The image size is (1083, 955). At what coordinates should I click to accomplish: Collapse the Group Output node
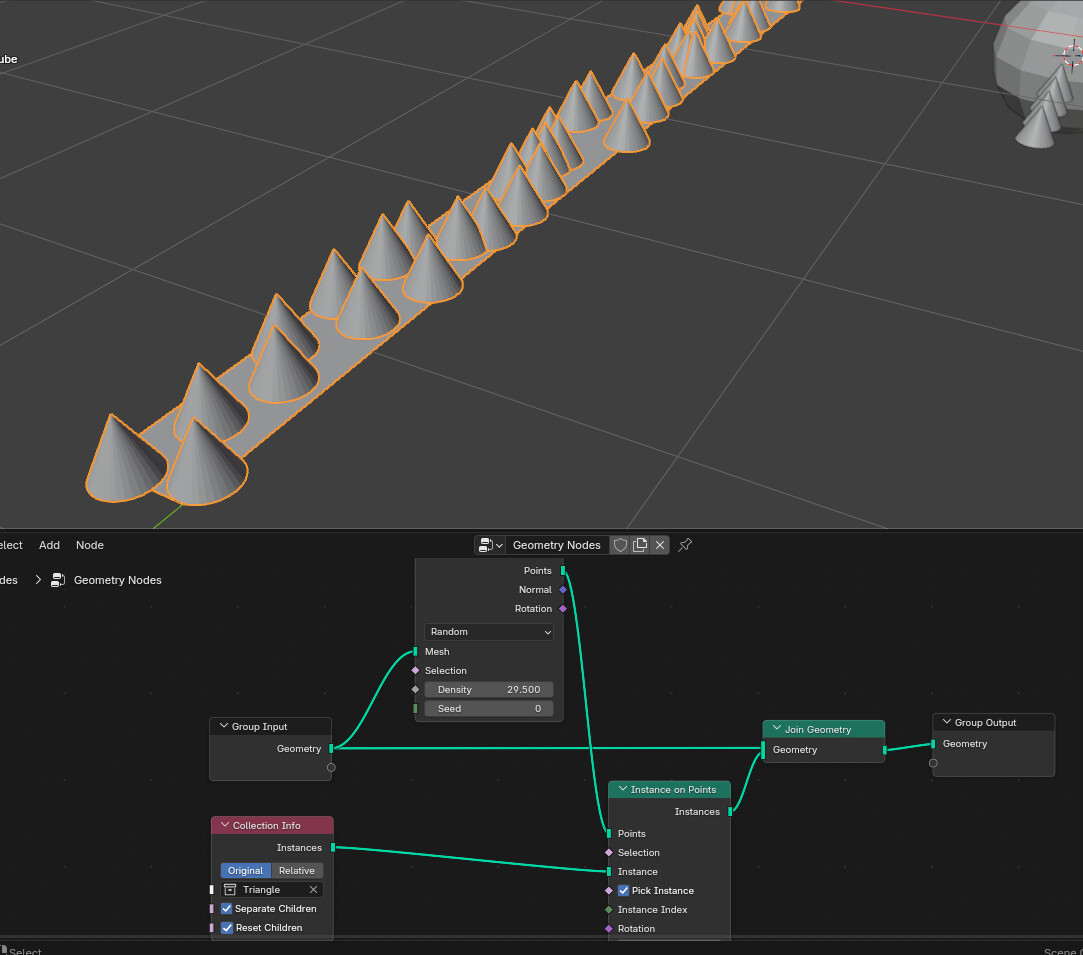click(947, 722)
